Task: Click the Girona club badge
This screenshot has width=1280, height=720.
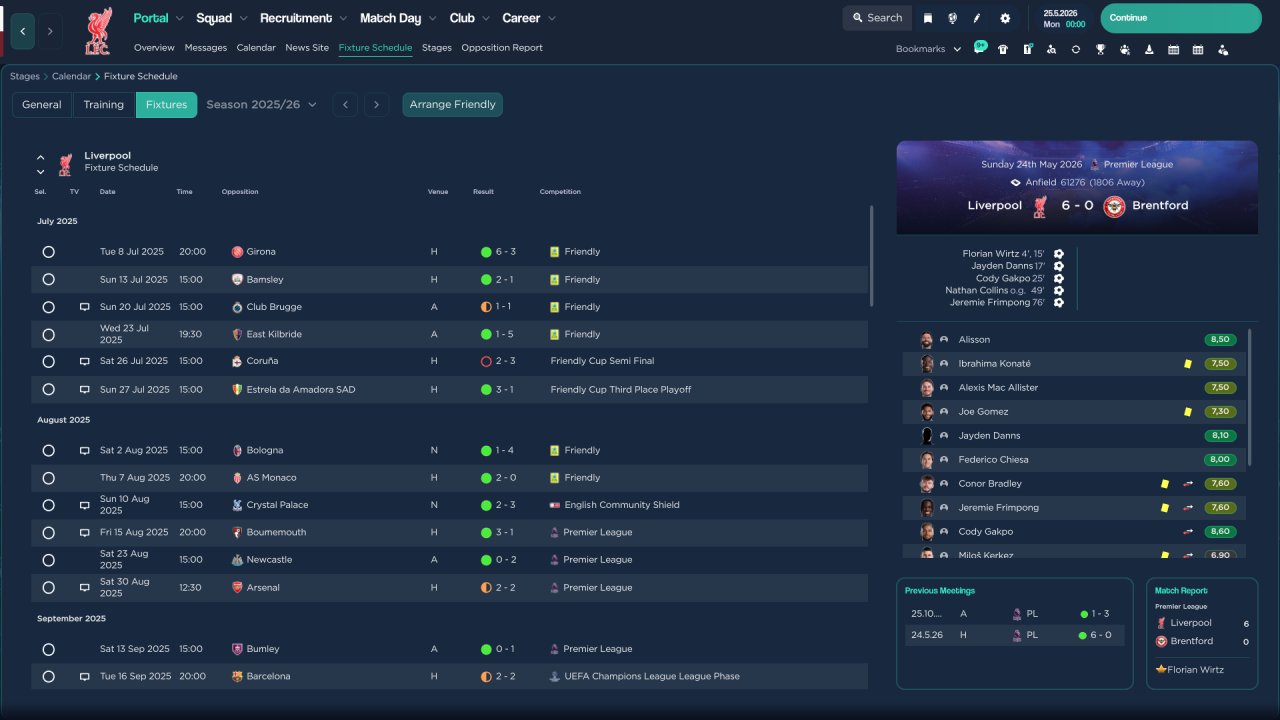Action: [x=237, y=252]
